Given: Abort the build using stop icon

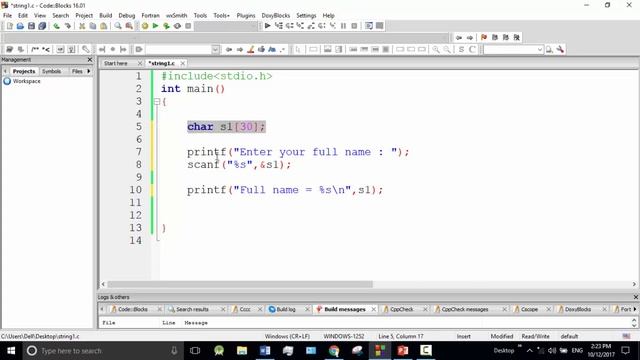Looking at the screenshot, I should (x=188, y=26).
